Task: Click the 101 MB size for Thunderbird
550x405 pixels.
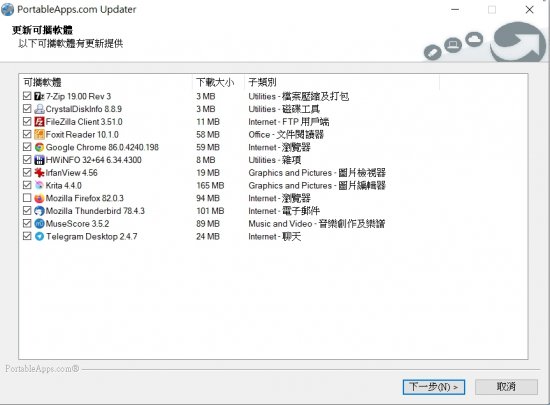Action: (x=210, y=211)
